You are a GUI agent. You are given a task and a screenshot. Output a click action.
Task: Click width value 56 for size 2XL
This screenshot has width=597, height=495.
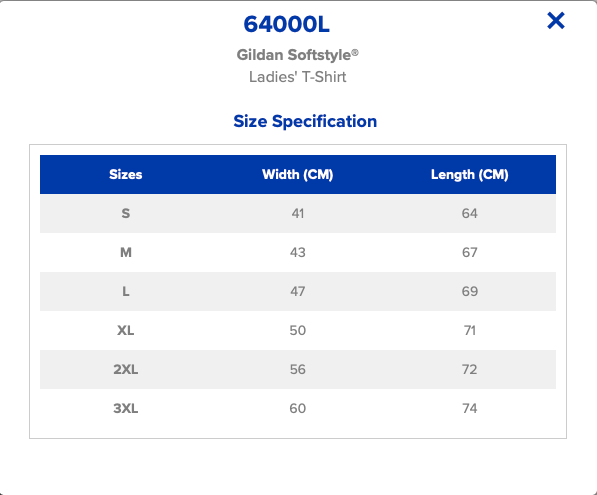tap(298, 369)
